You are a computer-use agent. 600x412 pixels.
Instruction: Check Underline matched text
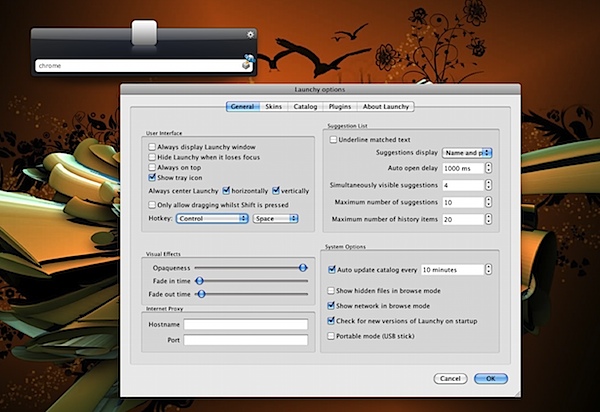tap(333, 140)
